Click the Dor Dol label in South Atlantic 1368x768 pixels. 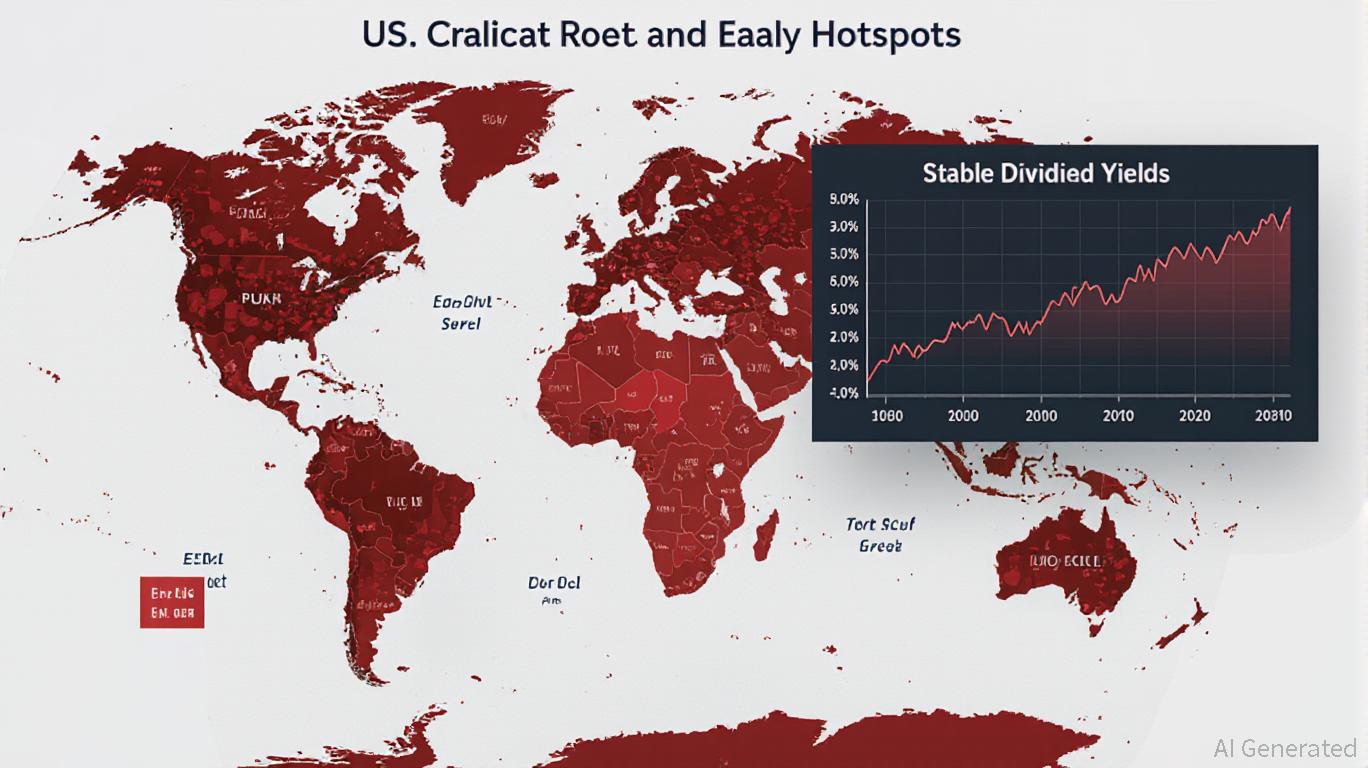pos(554,584)
